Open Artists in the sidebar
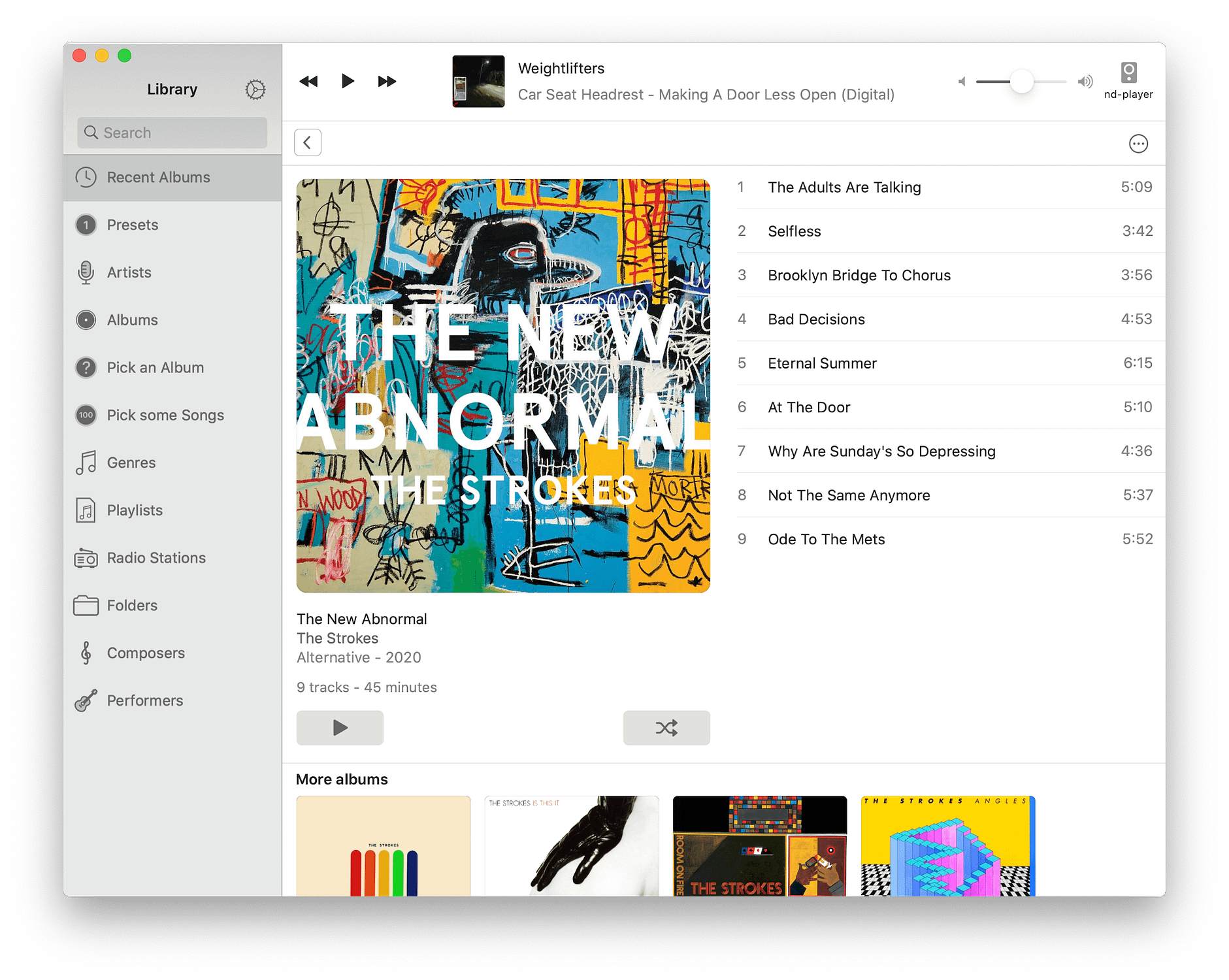The width and height of the screenshot is (1229, 980). pyautogui.click(x=172, y=272)
